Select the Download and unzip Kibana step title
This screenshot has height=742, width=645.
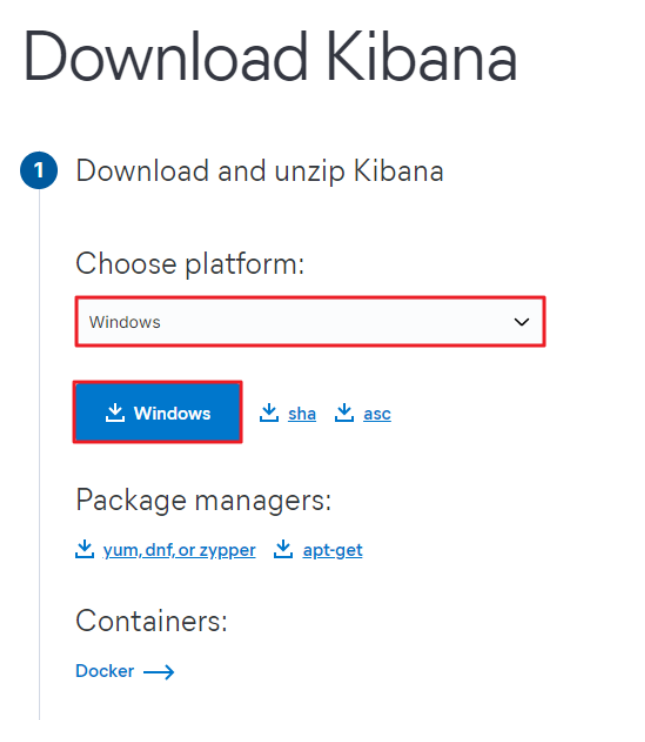[x=260, y=171]
